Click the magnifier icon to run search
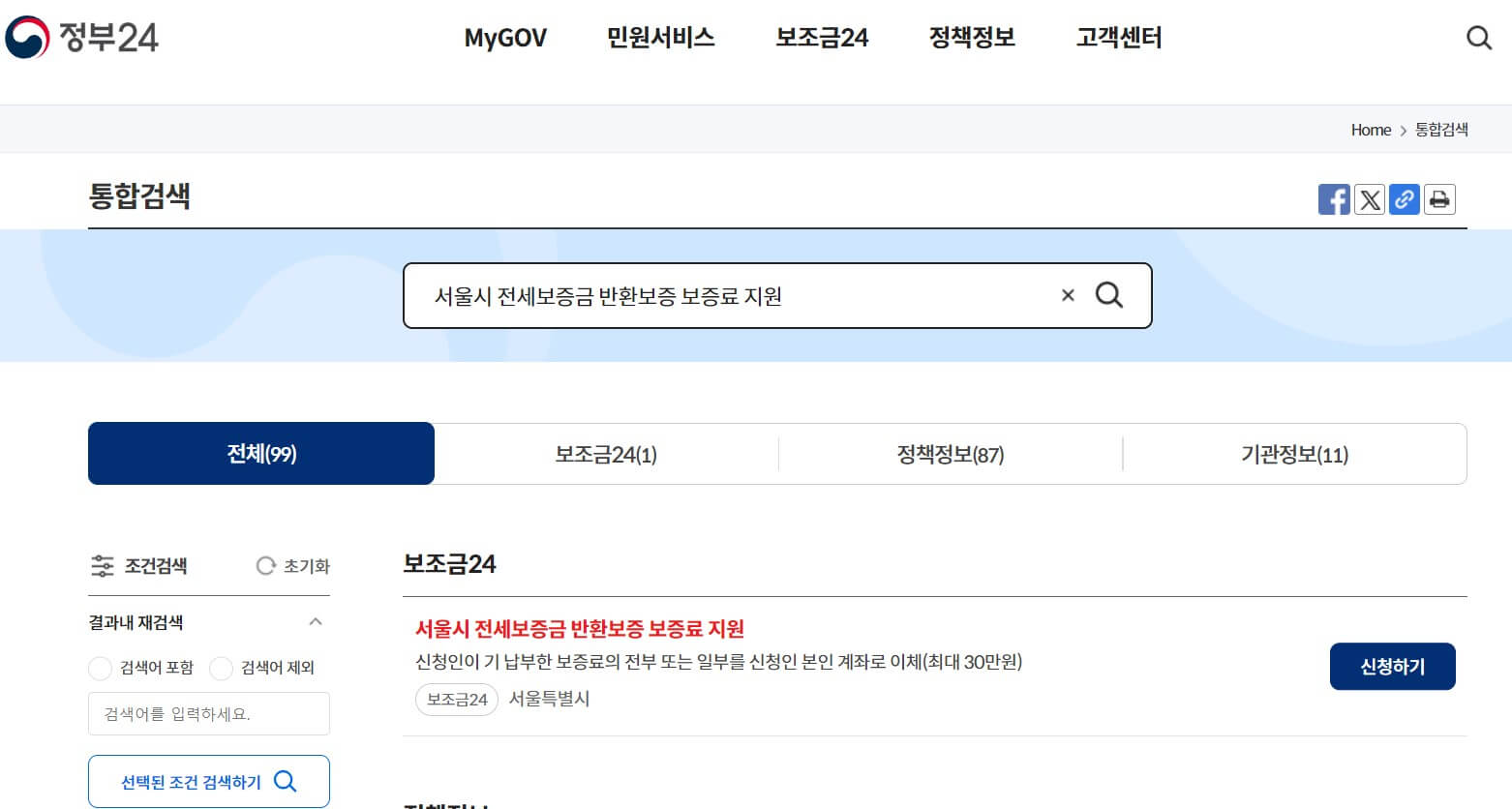1512x809 pixels. coord(1109,296)
